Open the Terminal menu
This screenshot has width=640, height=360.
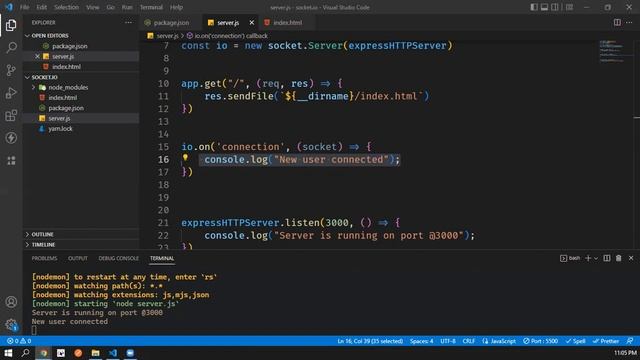click(x=151, y=7)
